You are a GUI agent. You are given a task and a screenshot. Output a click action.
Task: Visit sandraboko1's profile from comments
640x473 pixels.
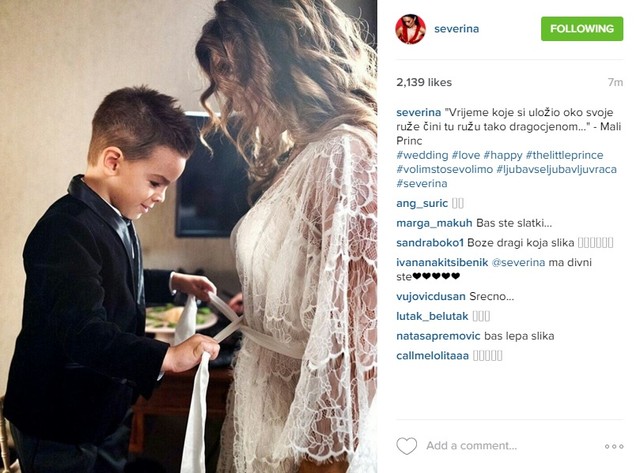coord(430,243)
